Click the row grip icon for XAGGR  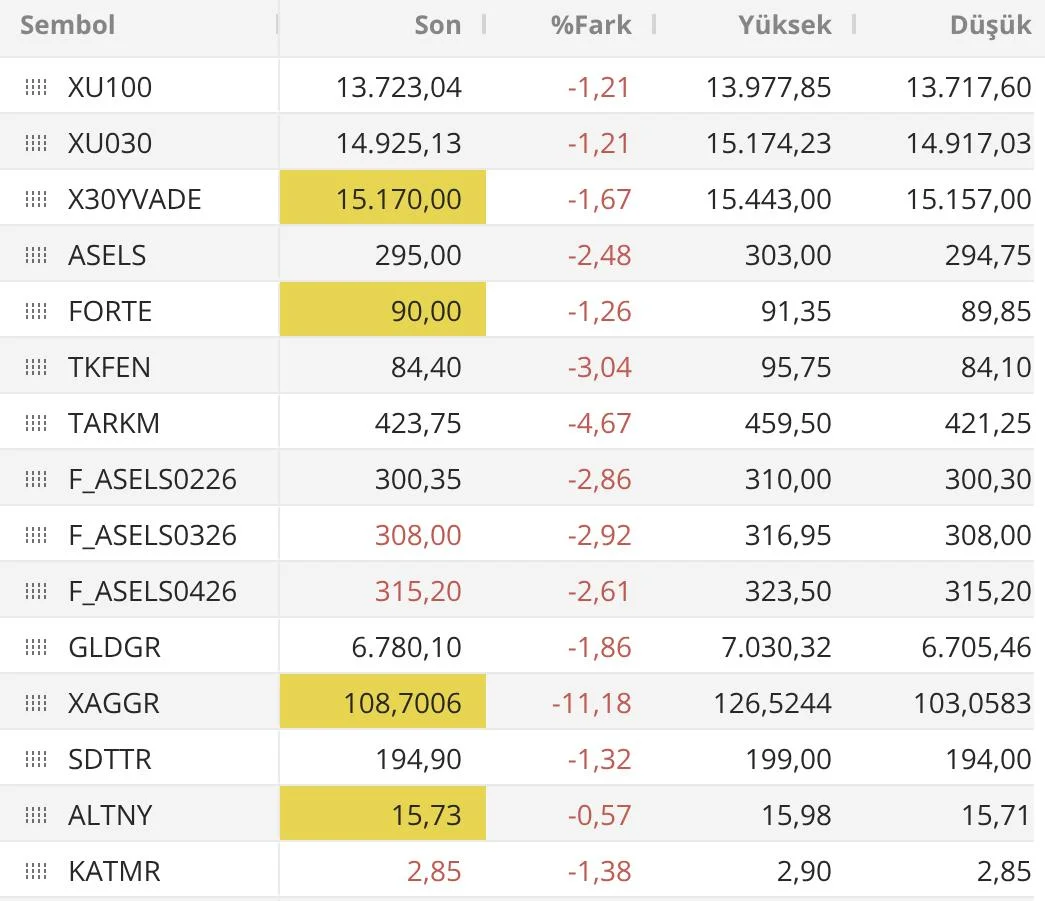pos(36,703)
